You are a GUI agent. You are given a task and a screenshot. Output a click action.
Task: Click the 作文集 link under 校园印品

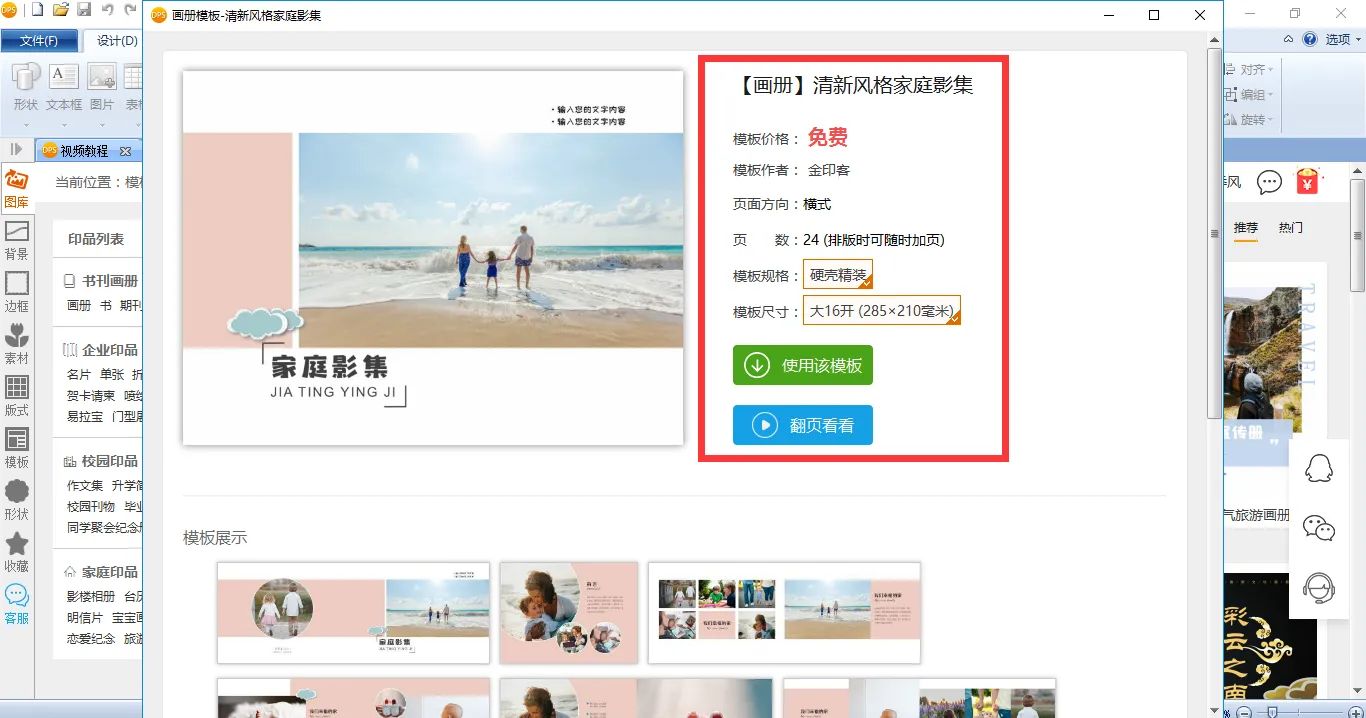pyautogui.click(x=85, y=486)
